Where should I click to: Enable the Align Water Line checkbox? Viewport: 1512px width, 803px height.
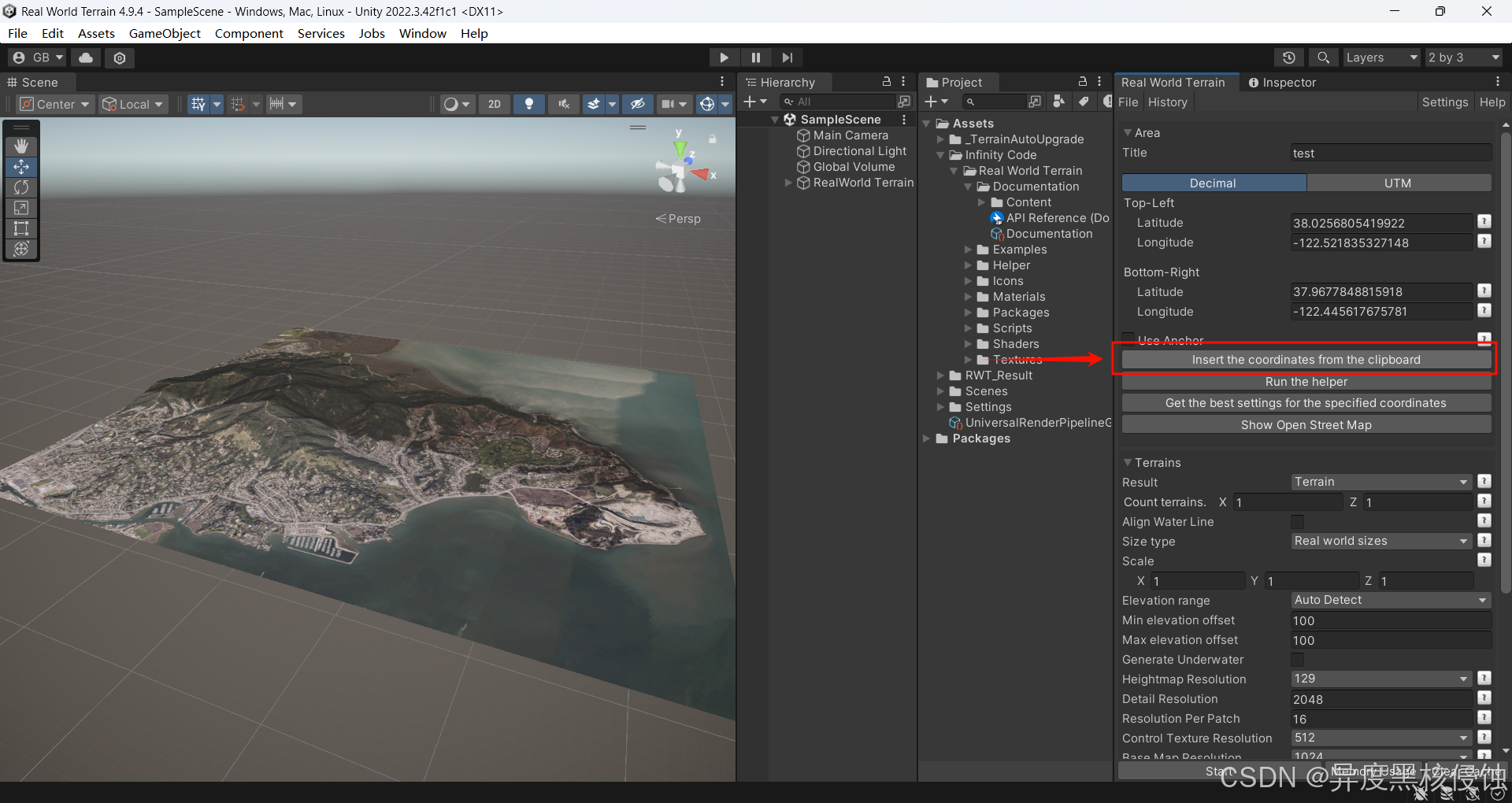[1297, 522]
